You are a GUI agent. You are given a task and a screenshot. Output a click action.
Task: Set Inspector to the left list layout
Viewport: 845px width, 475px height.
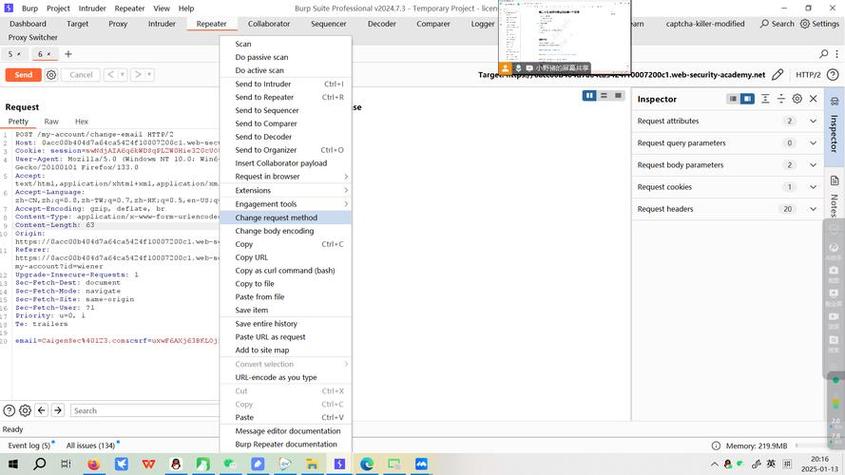click(732, 99)
